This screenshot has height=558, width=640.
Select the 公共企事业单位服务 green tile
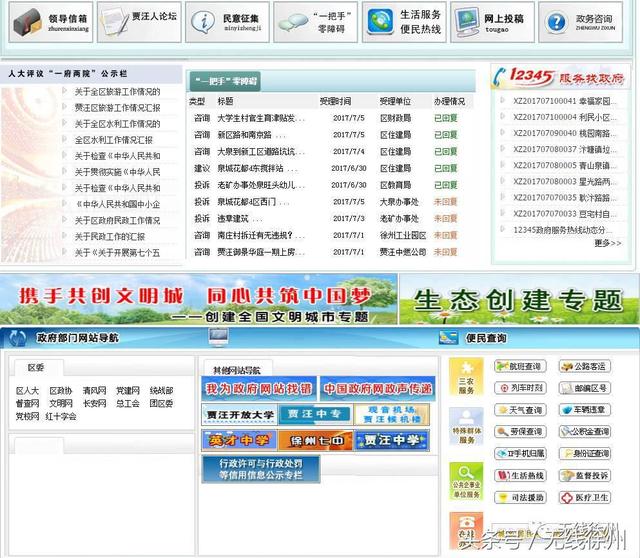pyautogui.click(x=466, y=481)
